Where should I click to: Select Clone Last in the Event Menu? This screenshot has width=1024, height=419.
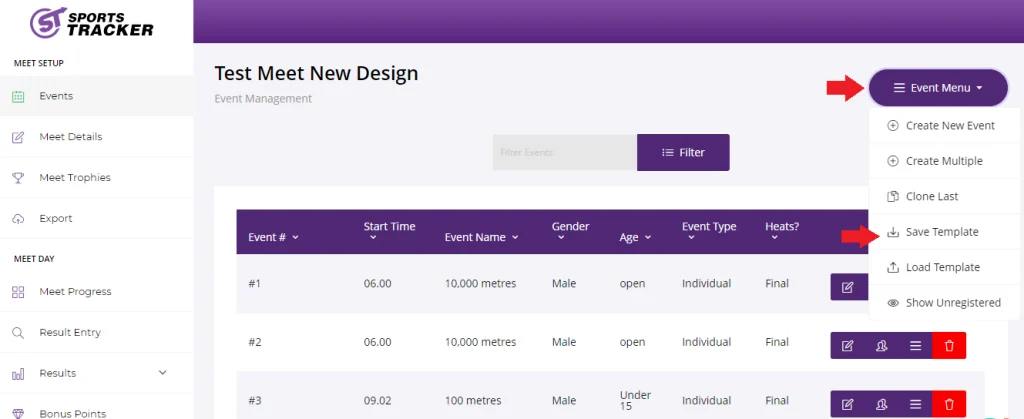click(x=931, y=196)
